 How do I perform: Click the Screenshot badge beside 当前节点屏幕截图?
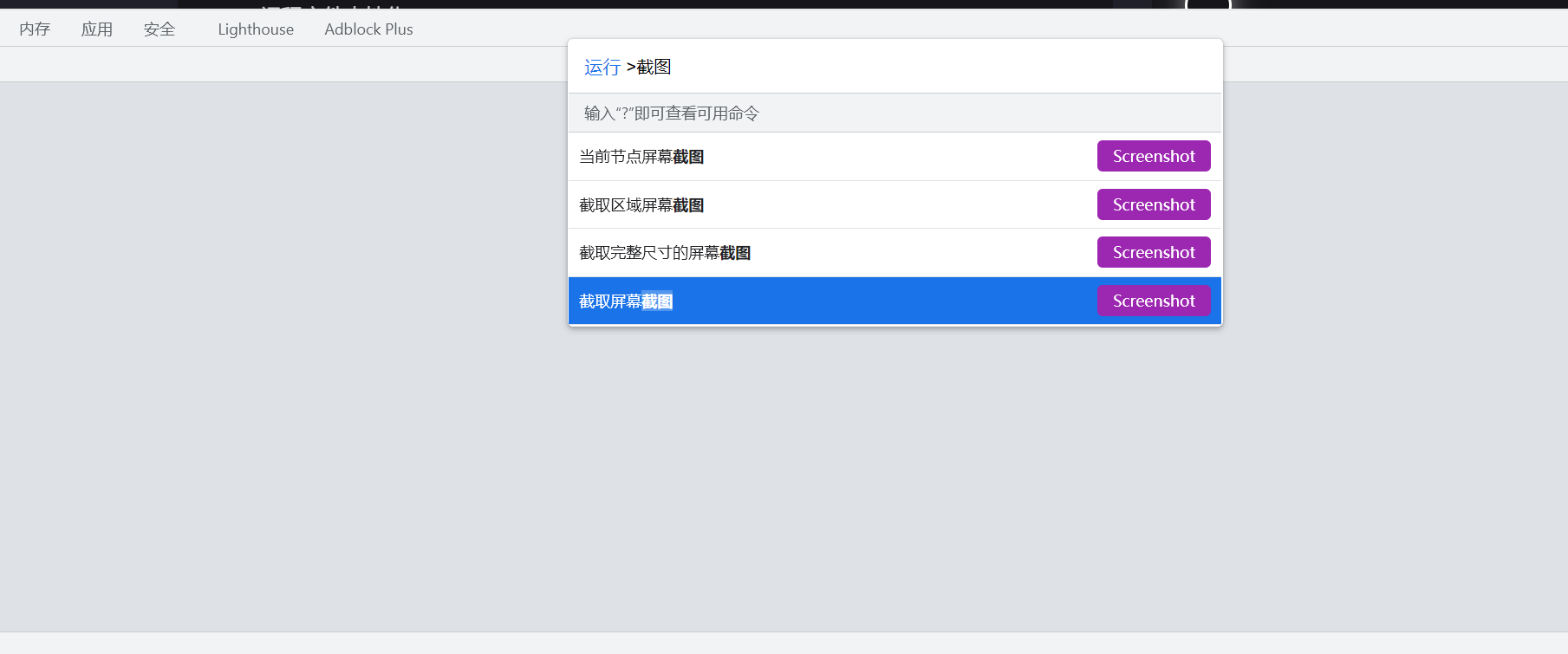(x=1153, y=156)
